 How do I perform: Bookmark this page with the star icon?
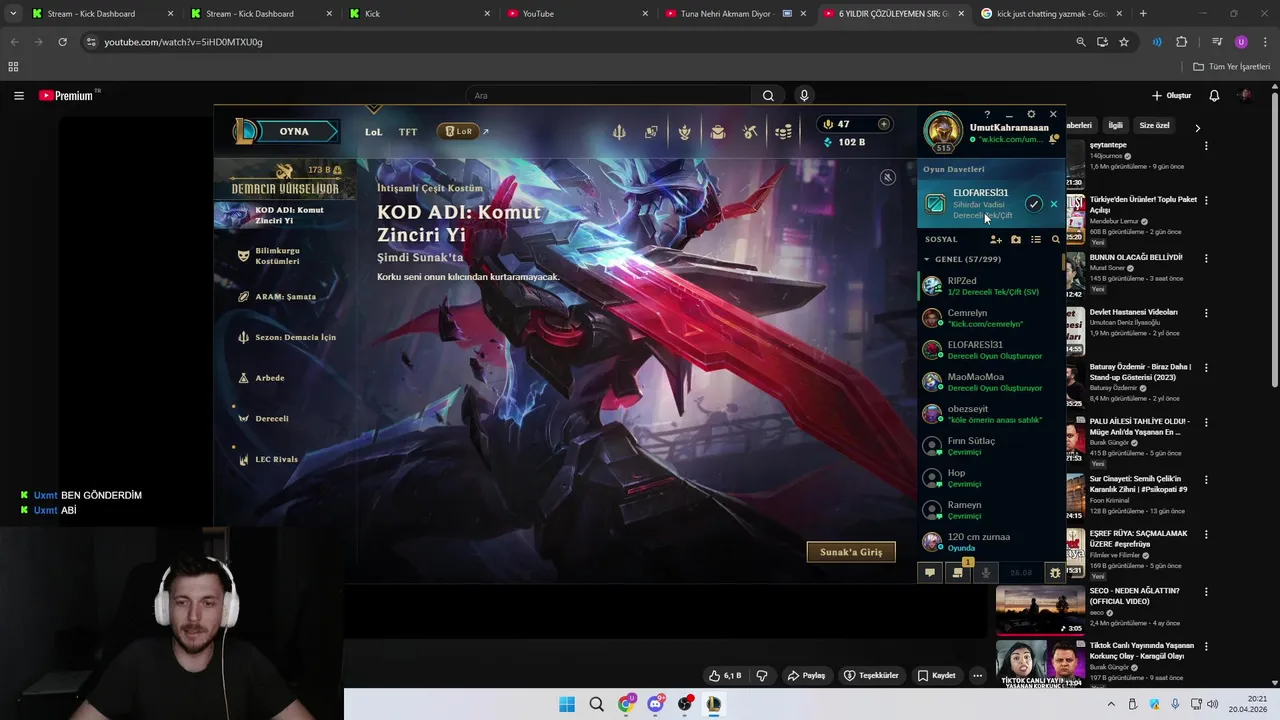[x=1124, y=42]
